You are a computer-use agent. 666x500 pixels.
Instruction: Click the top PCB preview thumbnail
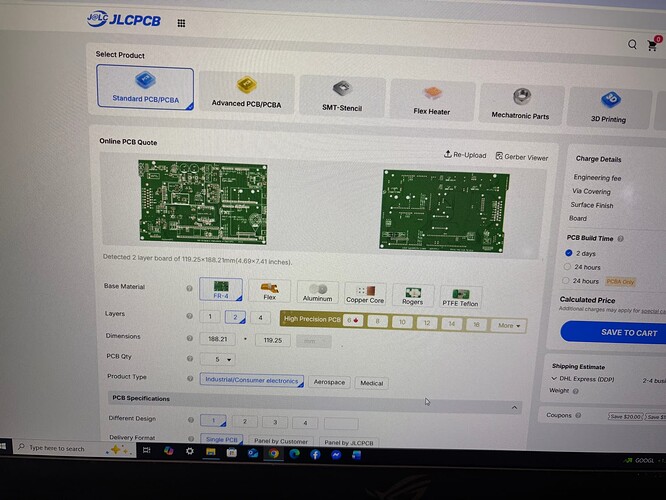203,204
